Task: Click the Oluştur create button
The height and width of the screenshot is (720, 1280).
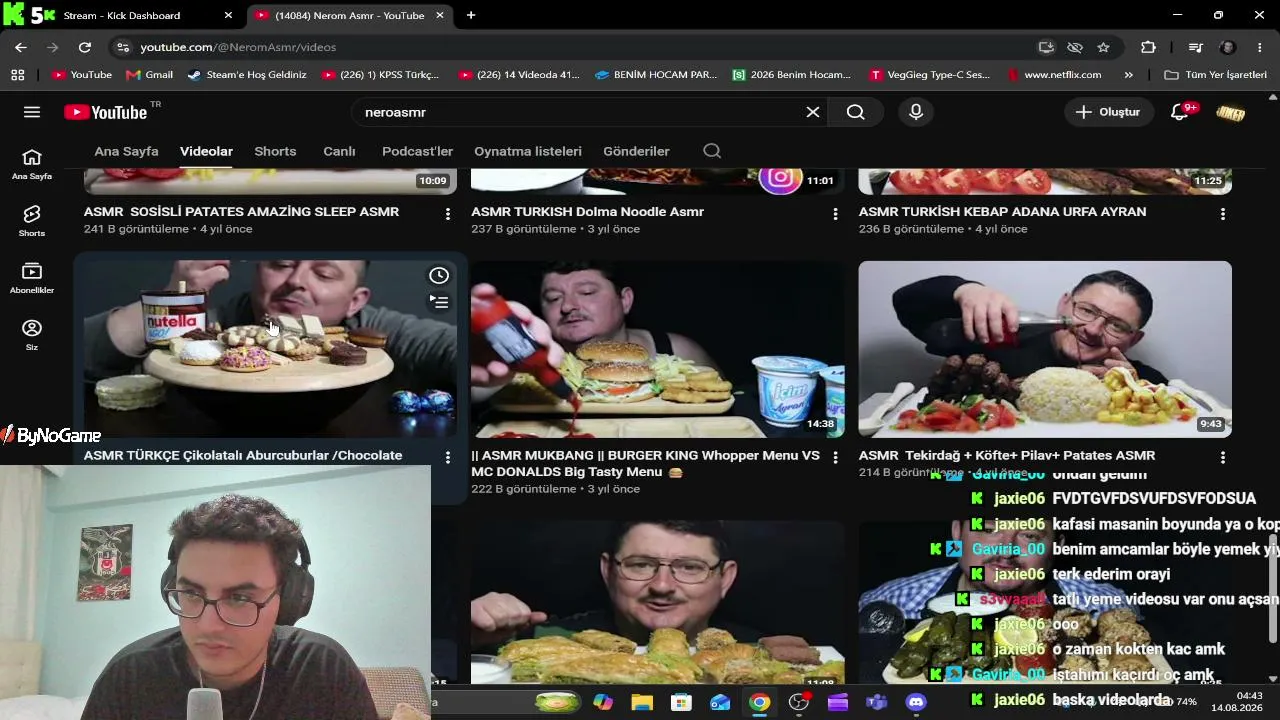Action: click(1108, 112)
